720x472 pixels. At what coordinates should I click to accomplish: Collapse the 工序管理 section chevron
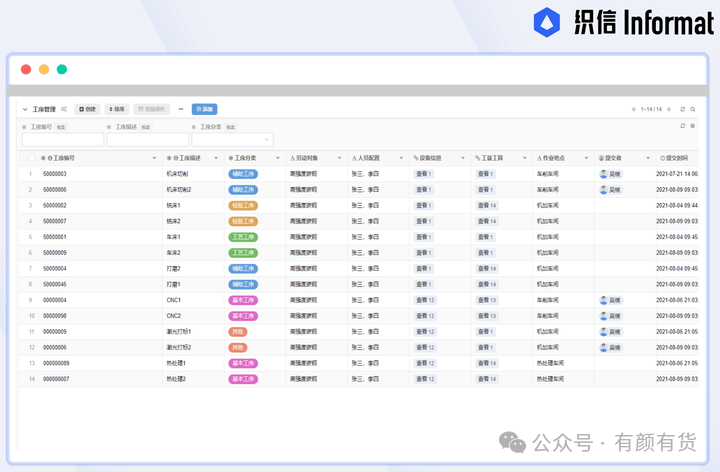[x=25, y=109]
